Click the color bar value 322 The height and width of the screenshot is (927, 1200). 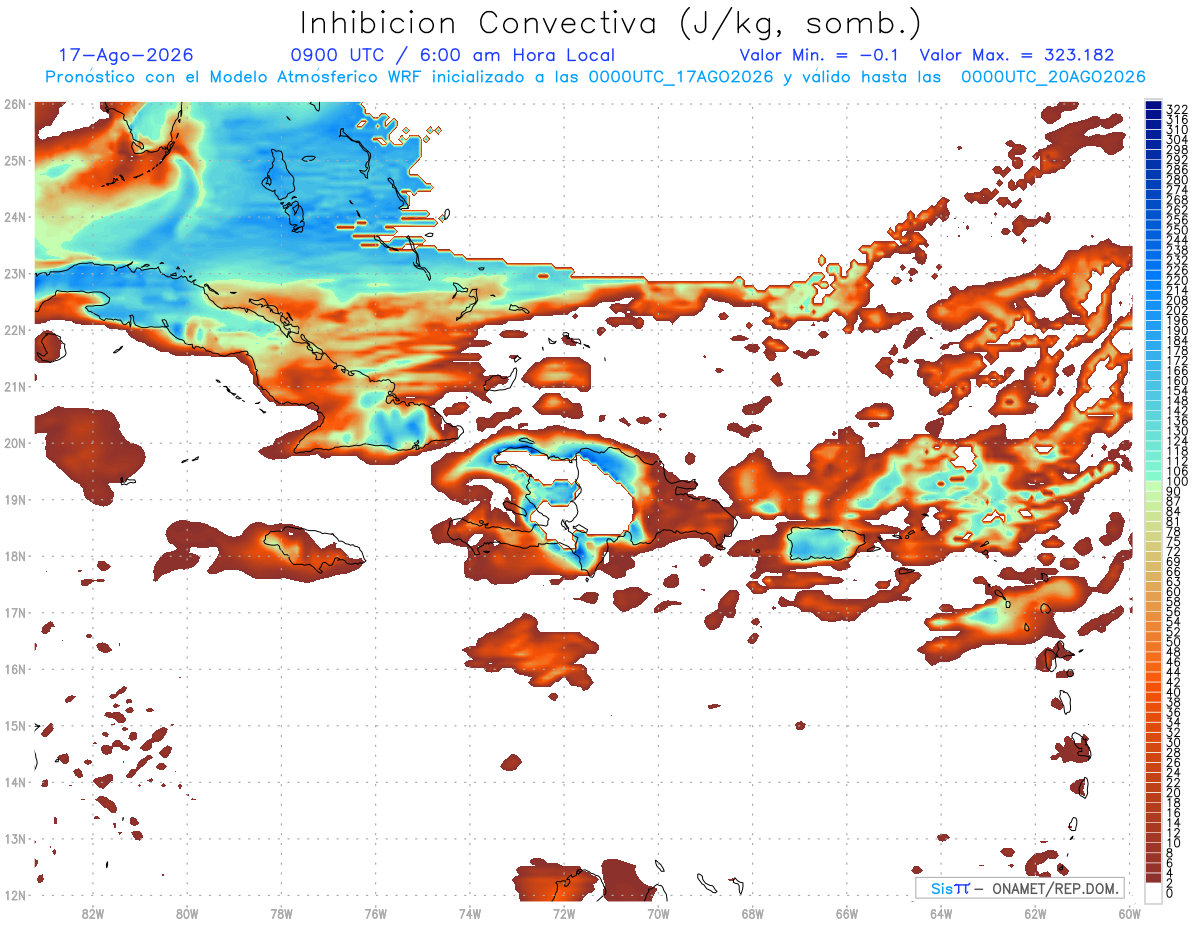click(x=1177, y=110)
